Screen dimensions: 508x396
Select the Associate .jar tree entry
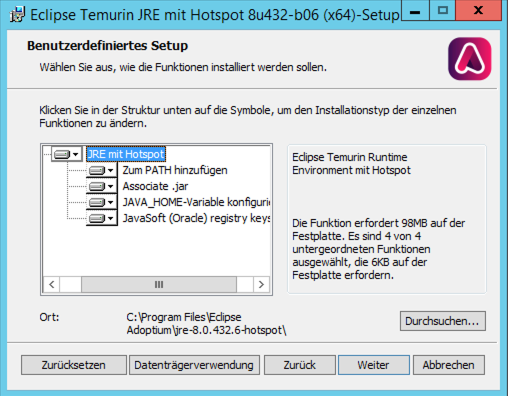click(x=155, y=186)
